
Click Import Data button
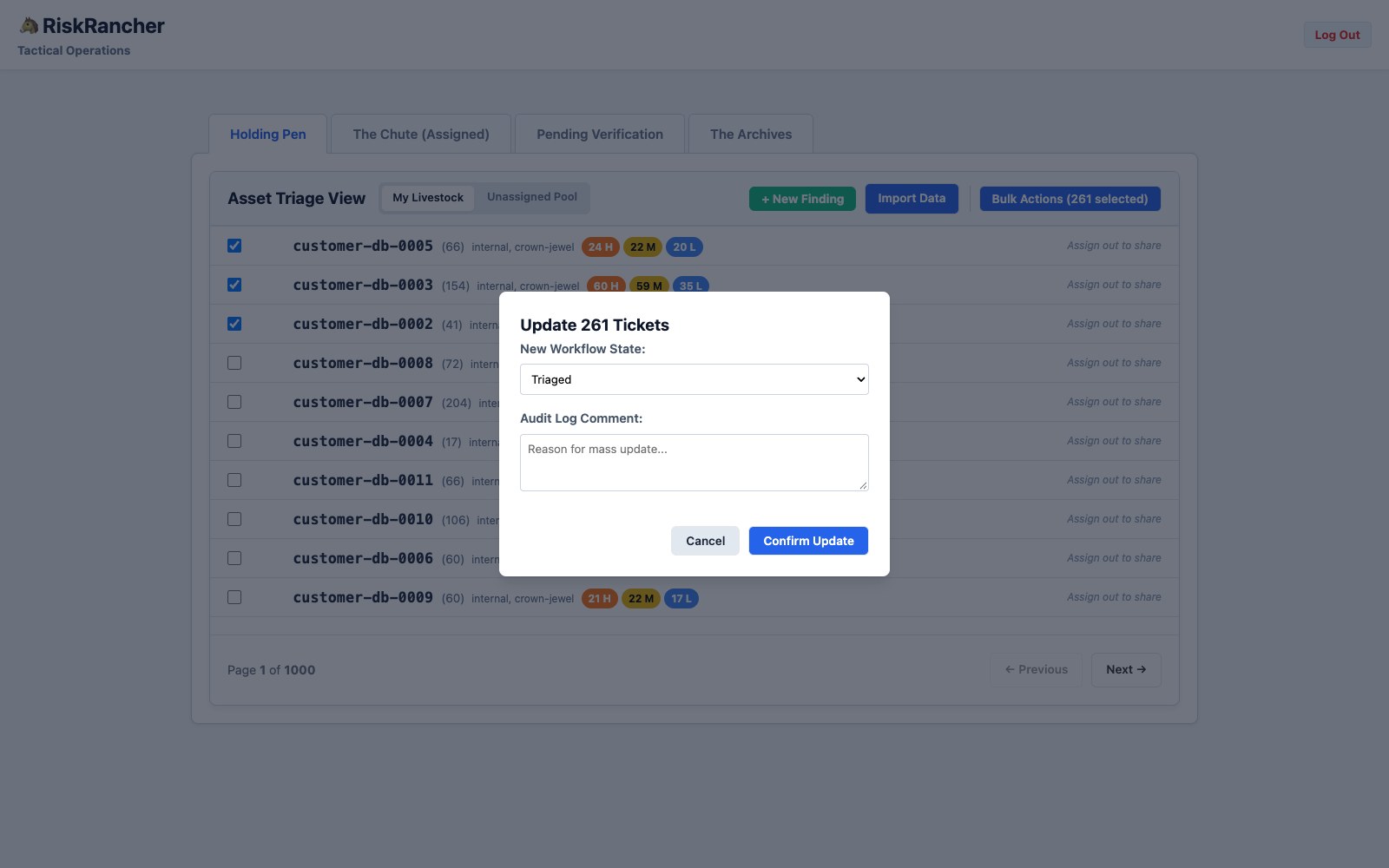pyautogui.click(x=912, y=199)
